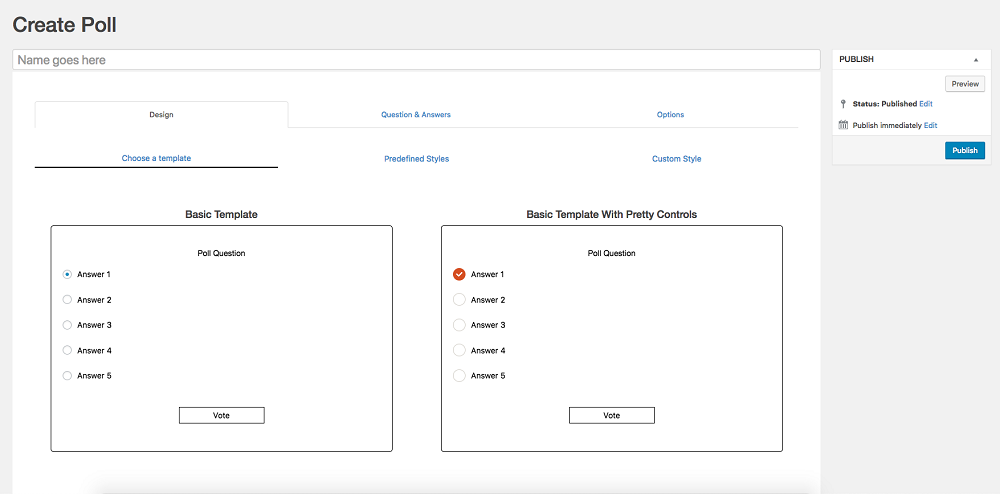1000x494 pixels.
Task: Select Answer 3 in Pretty Controls template
Action: pos(459,325)
